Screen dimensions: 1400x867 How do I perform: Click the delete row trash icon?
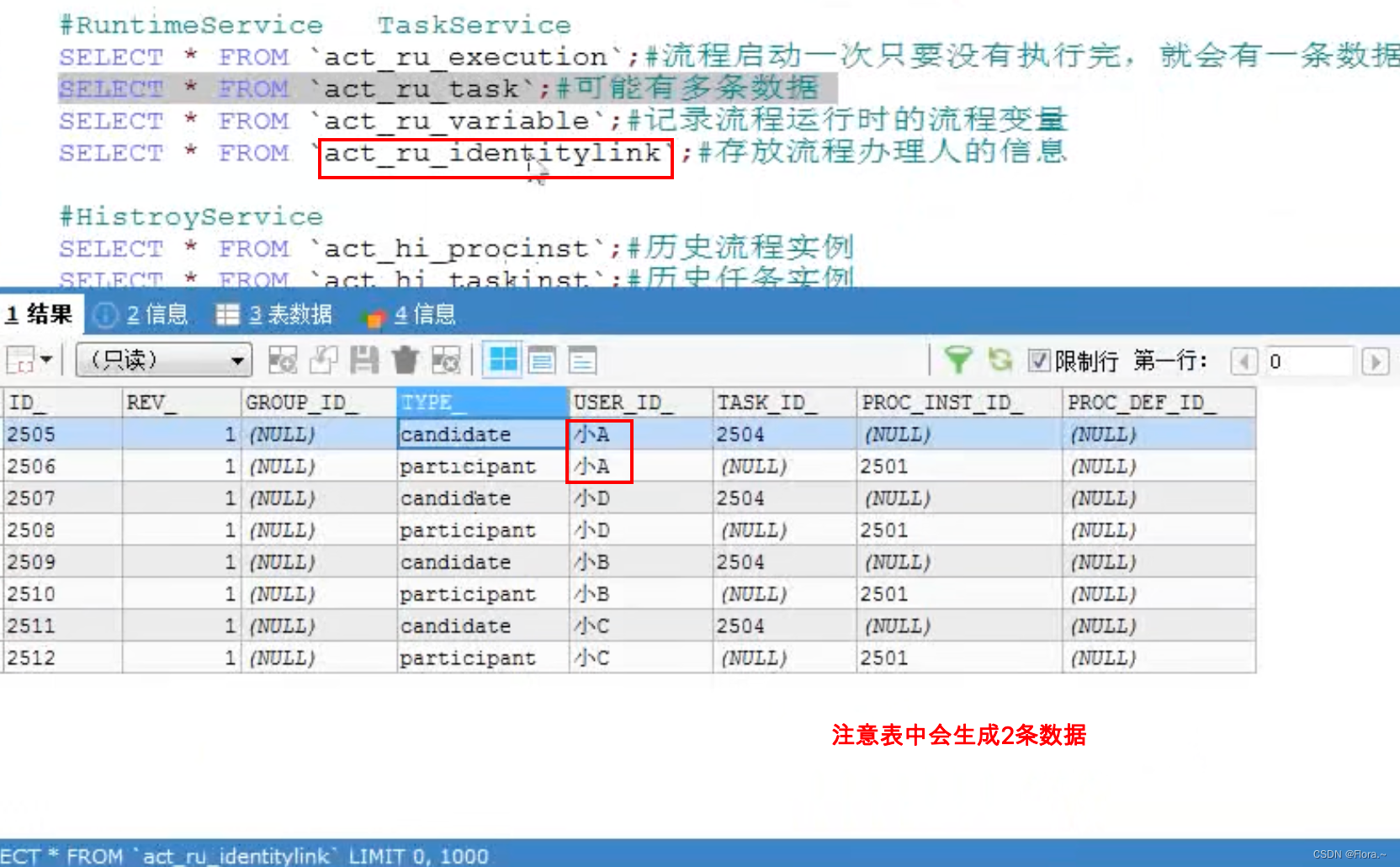tap(406, 361)
